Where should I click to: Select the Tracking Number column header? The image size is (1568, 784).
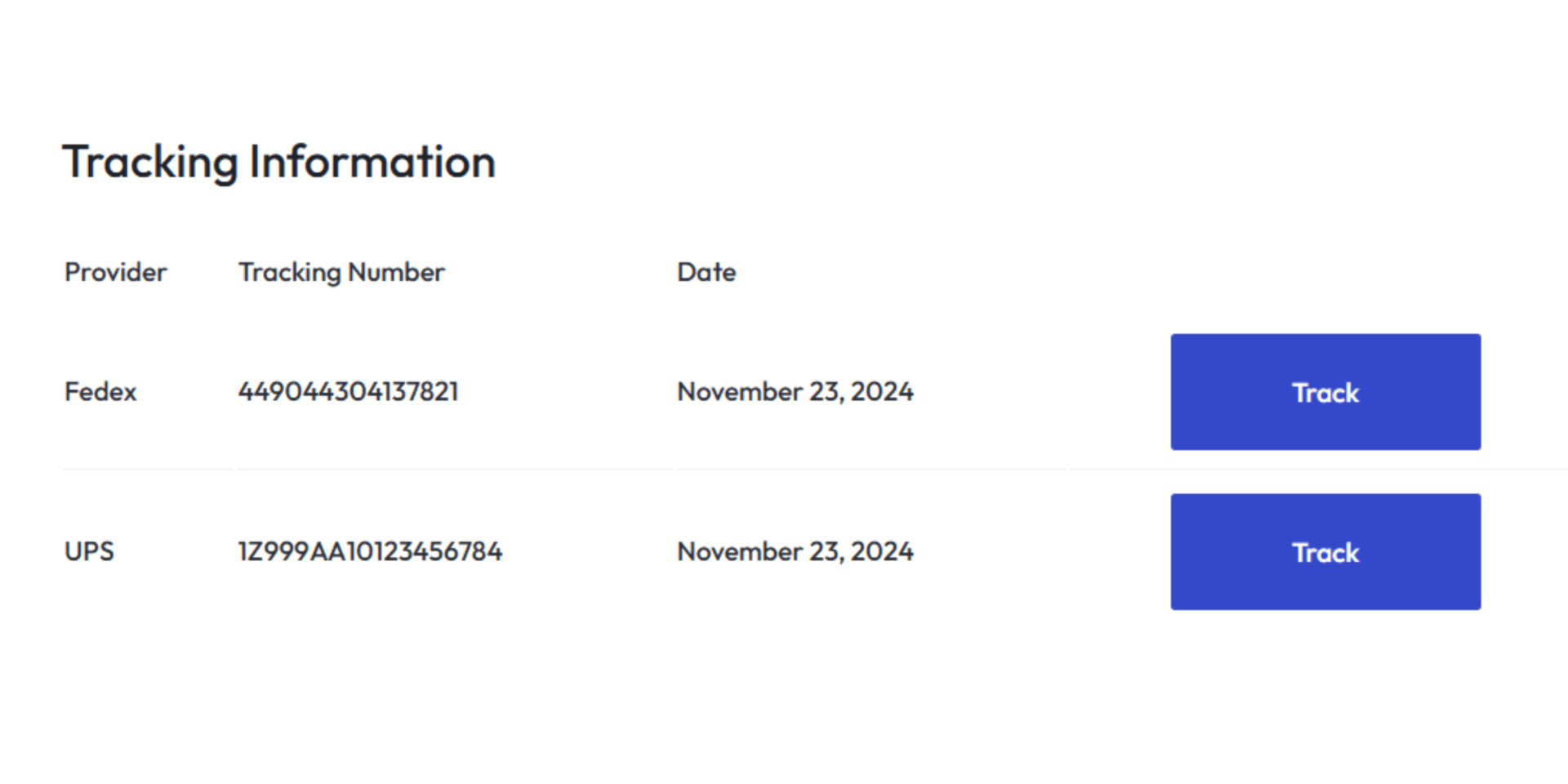coord(341,272)
